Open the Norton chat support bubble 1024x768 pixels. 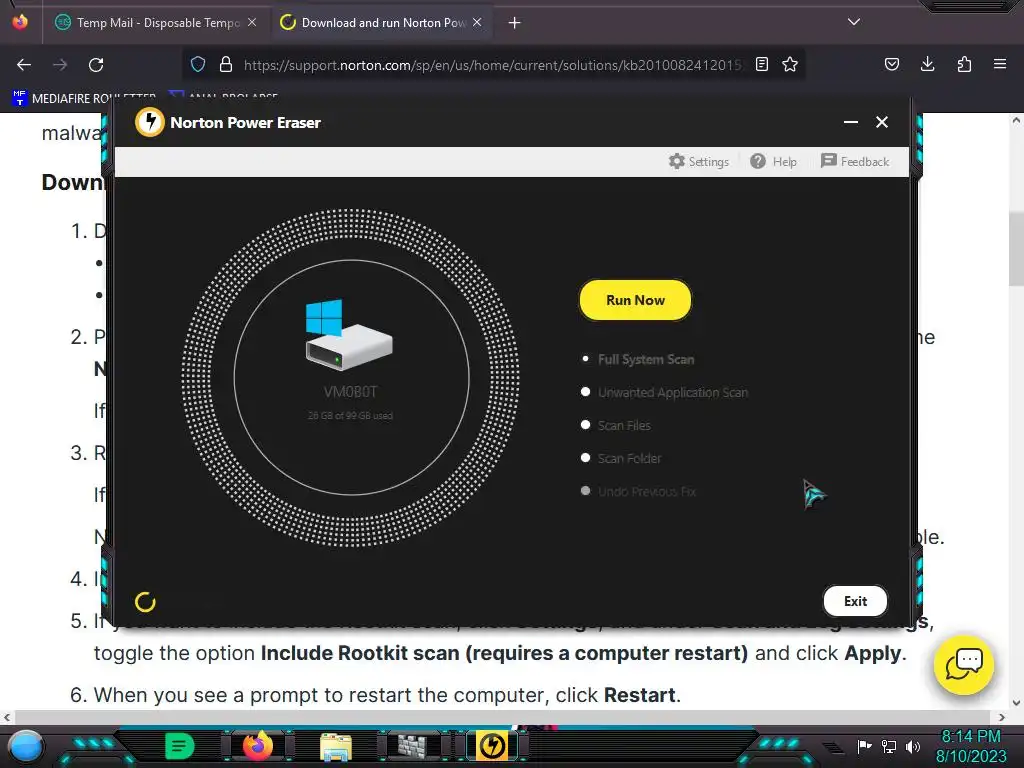(x=964, y=665)
